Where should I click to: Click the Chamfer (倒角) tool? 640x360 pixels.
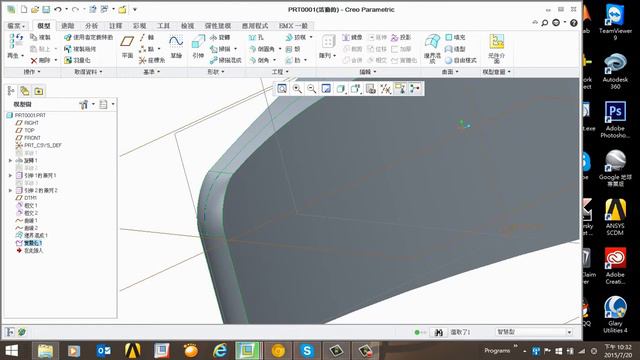tap(260, 60)
